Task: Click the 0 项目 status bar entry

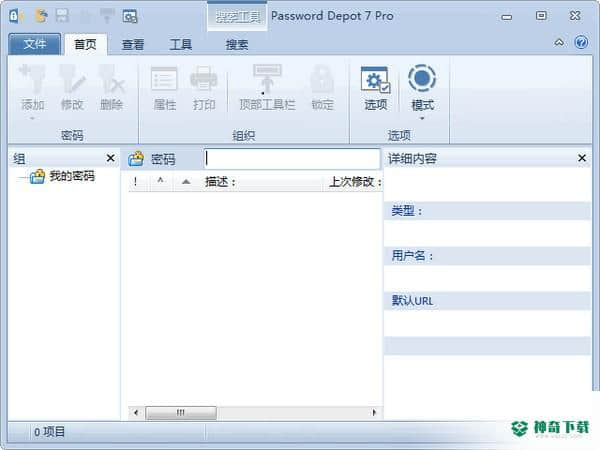Action: pyautogui.click(x=49, y=432)
